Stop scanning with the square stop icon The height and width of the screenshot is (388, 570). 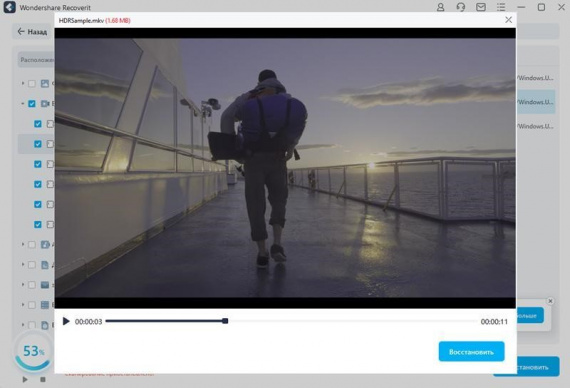pos(43,379)
